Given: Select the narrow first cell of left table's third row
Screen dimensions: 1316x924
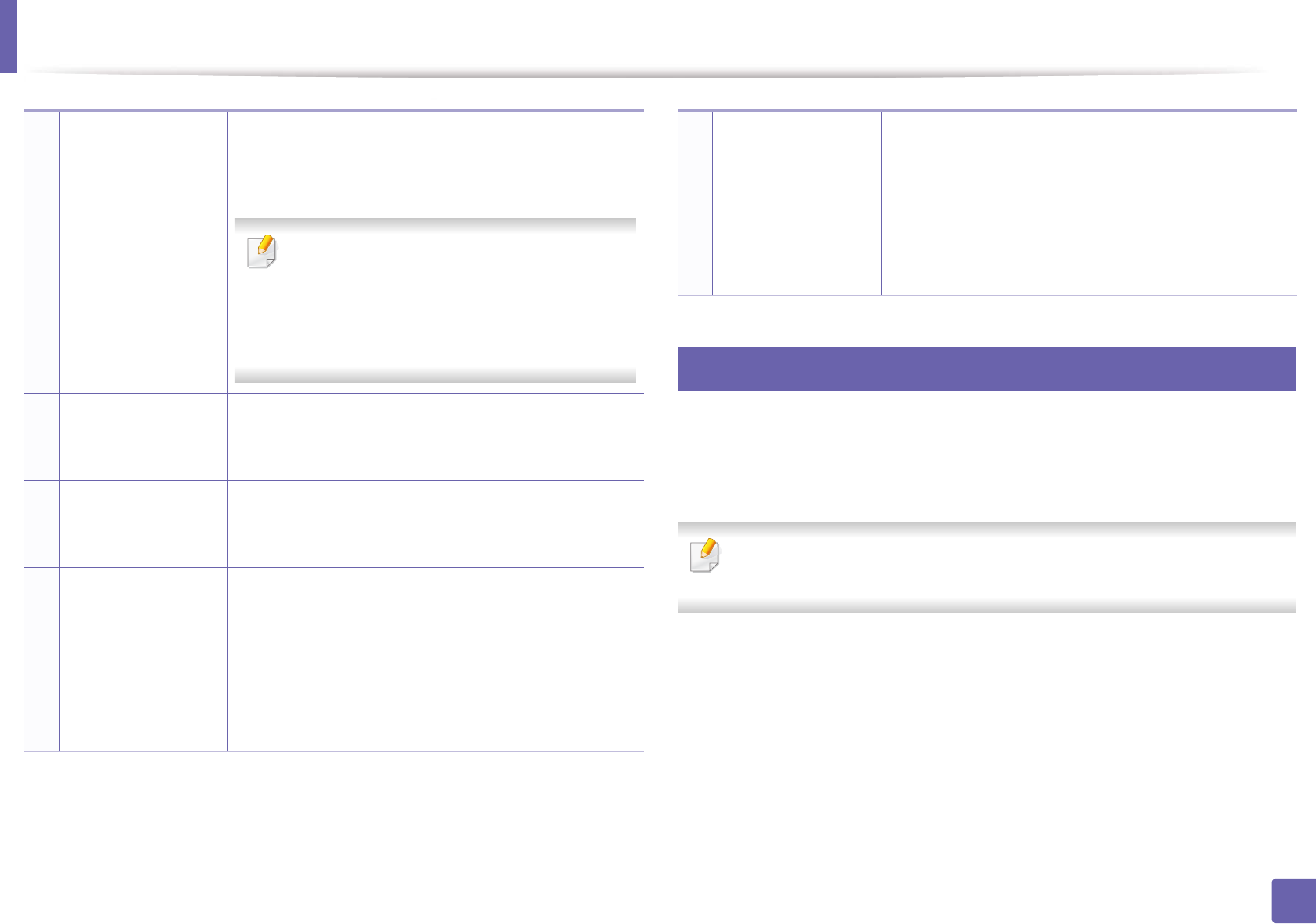Looking at the screenshot, I should 42,523.
